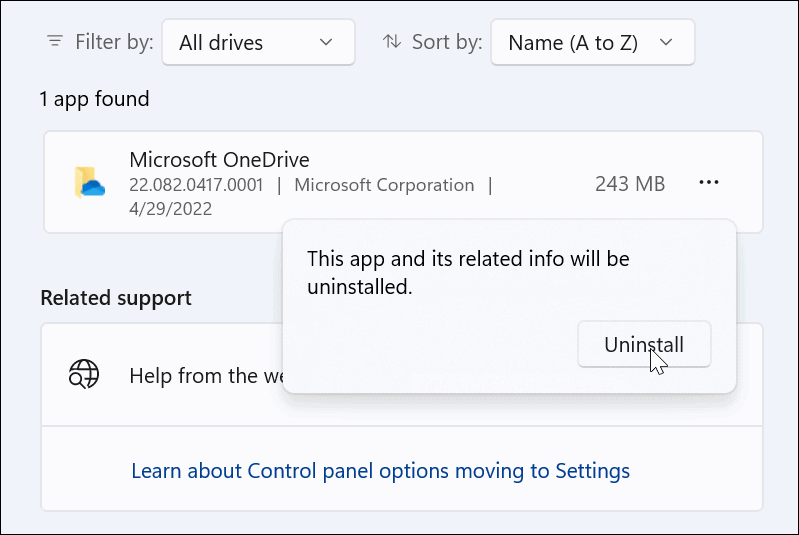Click the Microsoft Corporation publisher text
Screen dimensions: 799x535
coord(384,185)
